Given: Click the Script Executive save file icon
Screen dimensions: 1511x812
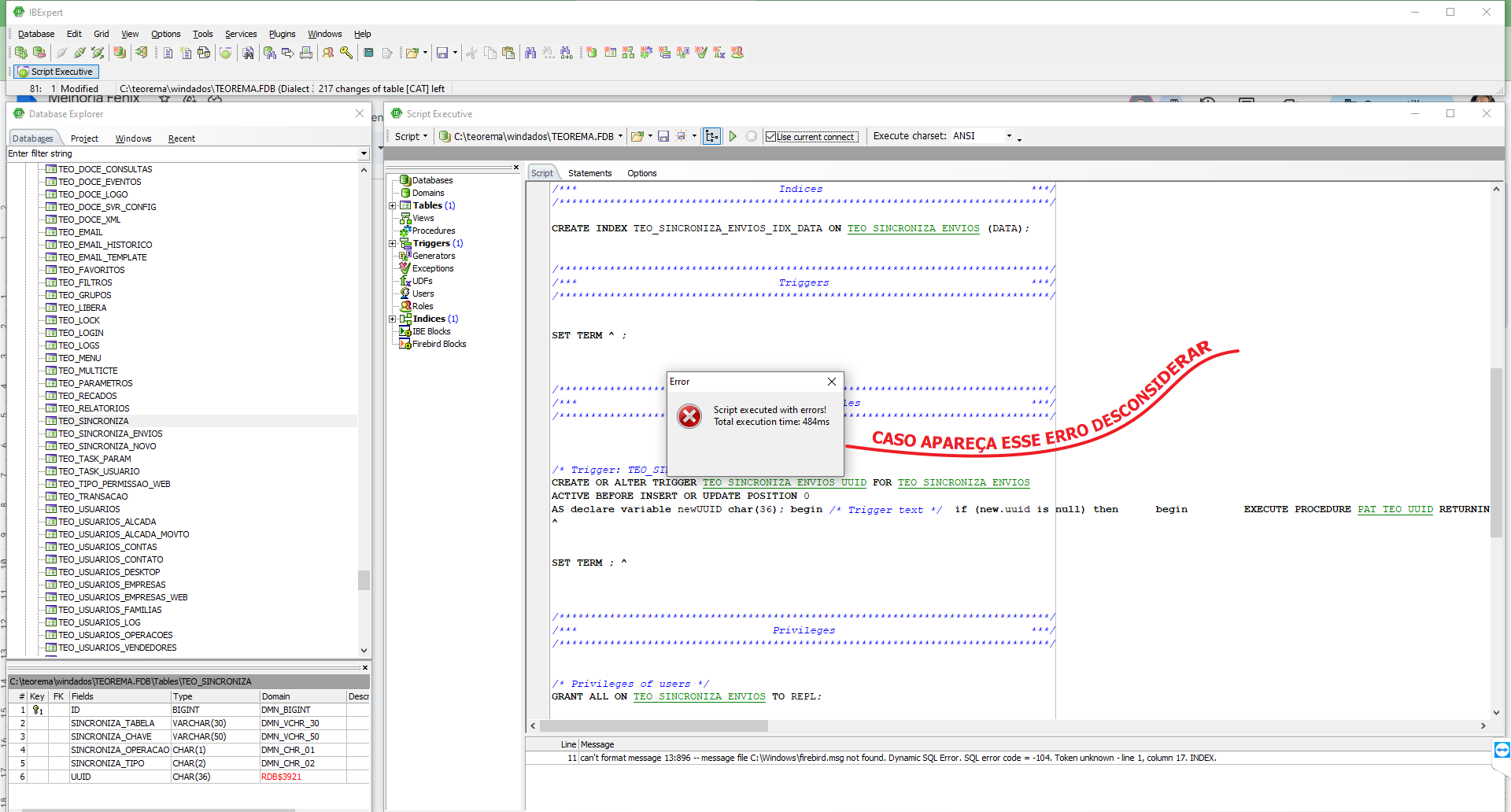Looking at the screenshot, I should [x=663, y=136].
